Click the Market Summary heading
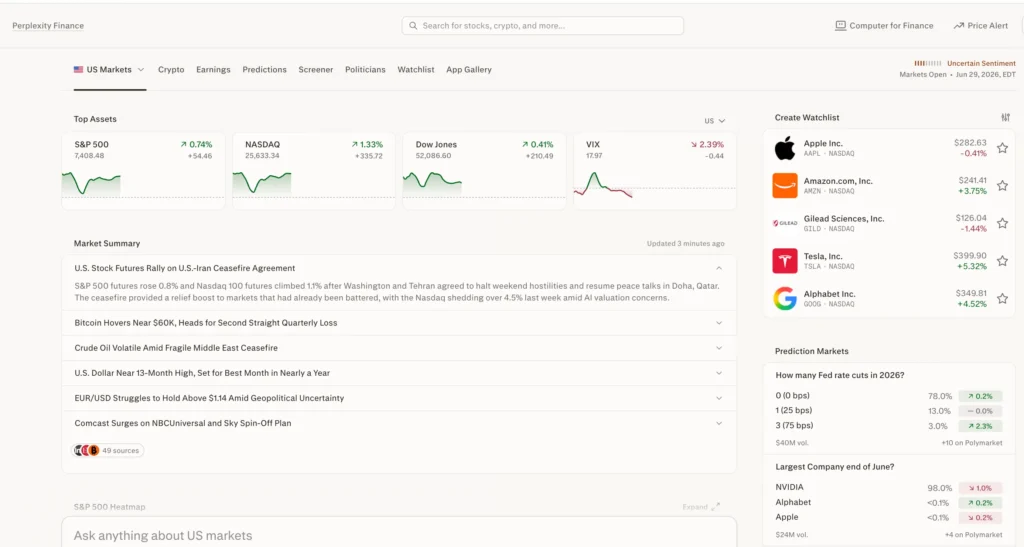The height and width of the screenshot is (547, 1024). 106,243
